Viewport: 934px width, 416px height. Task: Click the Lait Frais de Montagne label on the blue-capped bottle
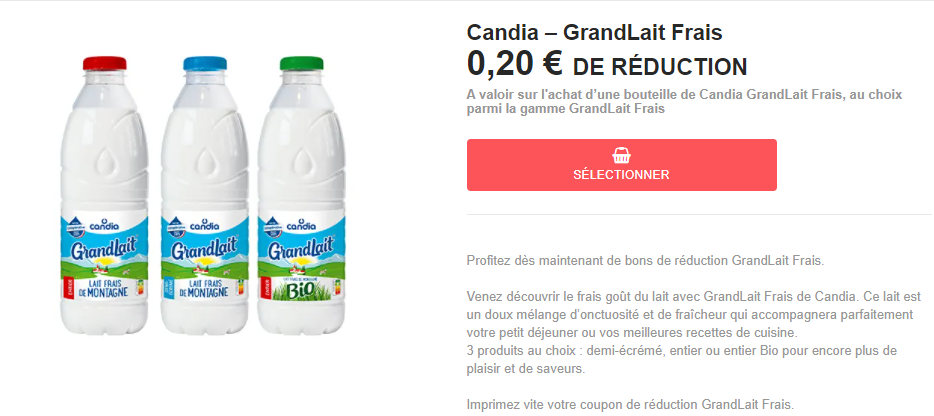[x=204, y=288]
